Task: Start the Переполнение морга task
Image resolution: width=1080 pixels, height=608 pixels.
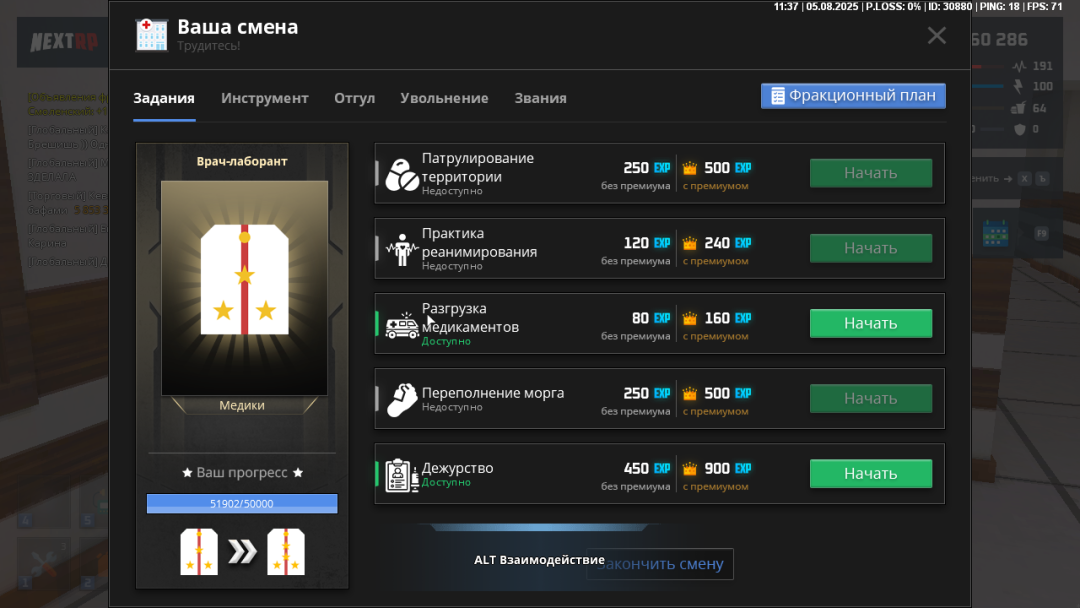Action: 871,398
